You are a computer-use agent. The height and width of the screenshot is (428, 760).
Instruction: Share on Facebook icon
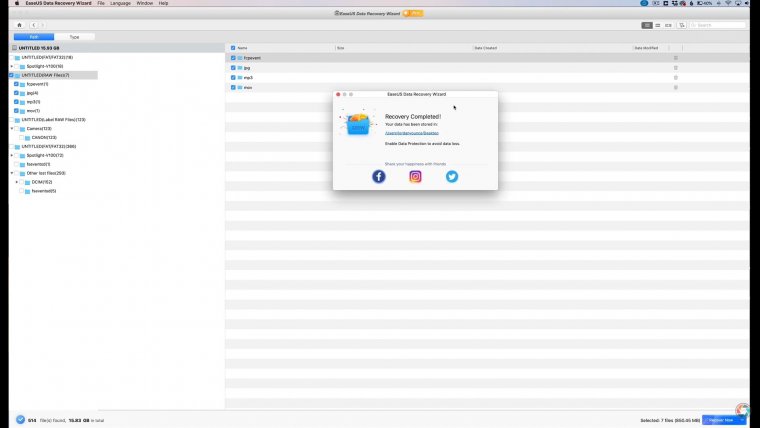point(379,176)
